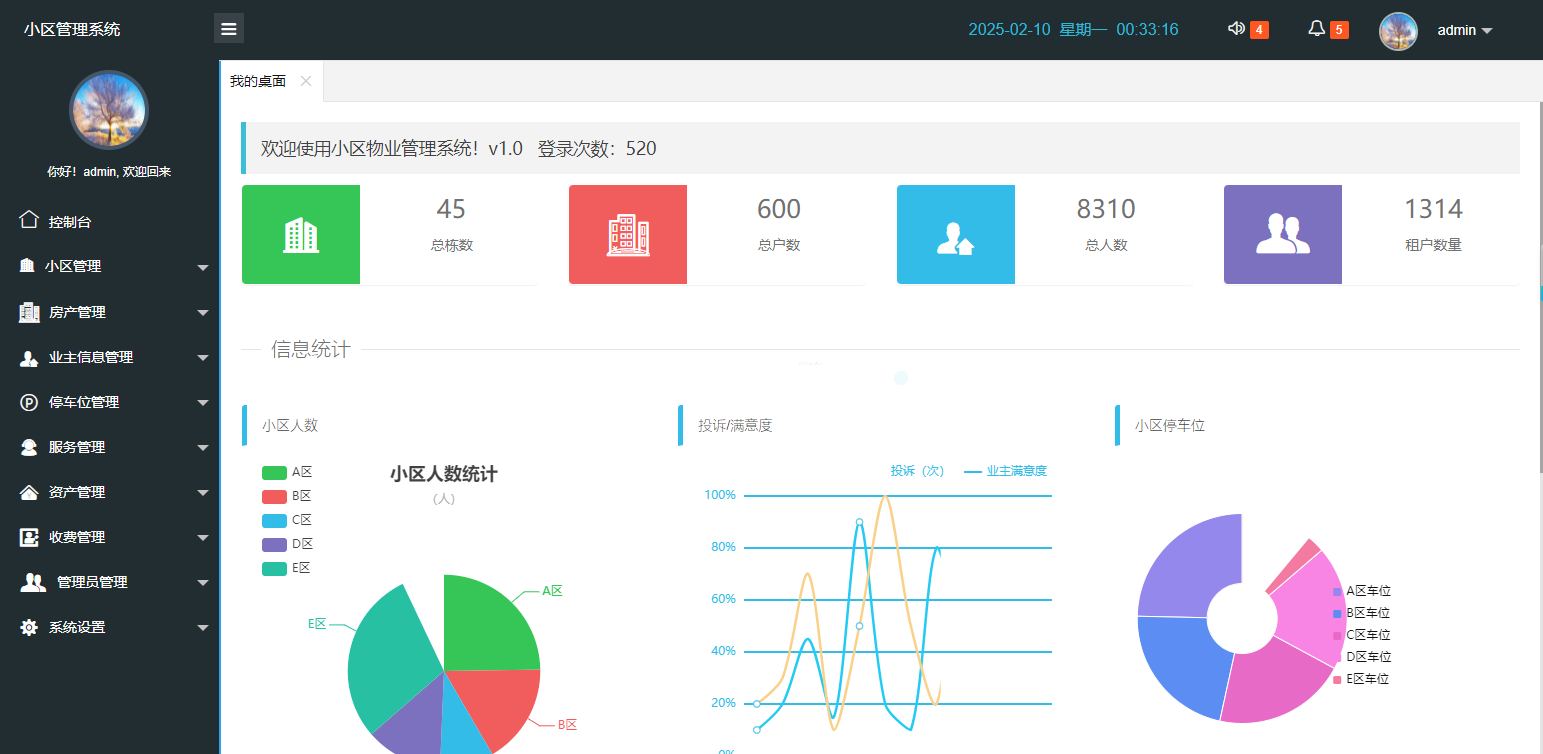1543x754 pixels.
Task: Expand the 小区管理 sidebar menu
Action: [110, 267]
